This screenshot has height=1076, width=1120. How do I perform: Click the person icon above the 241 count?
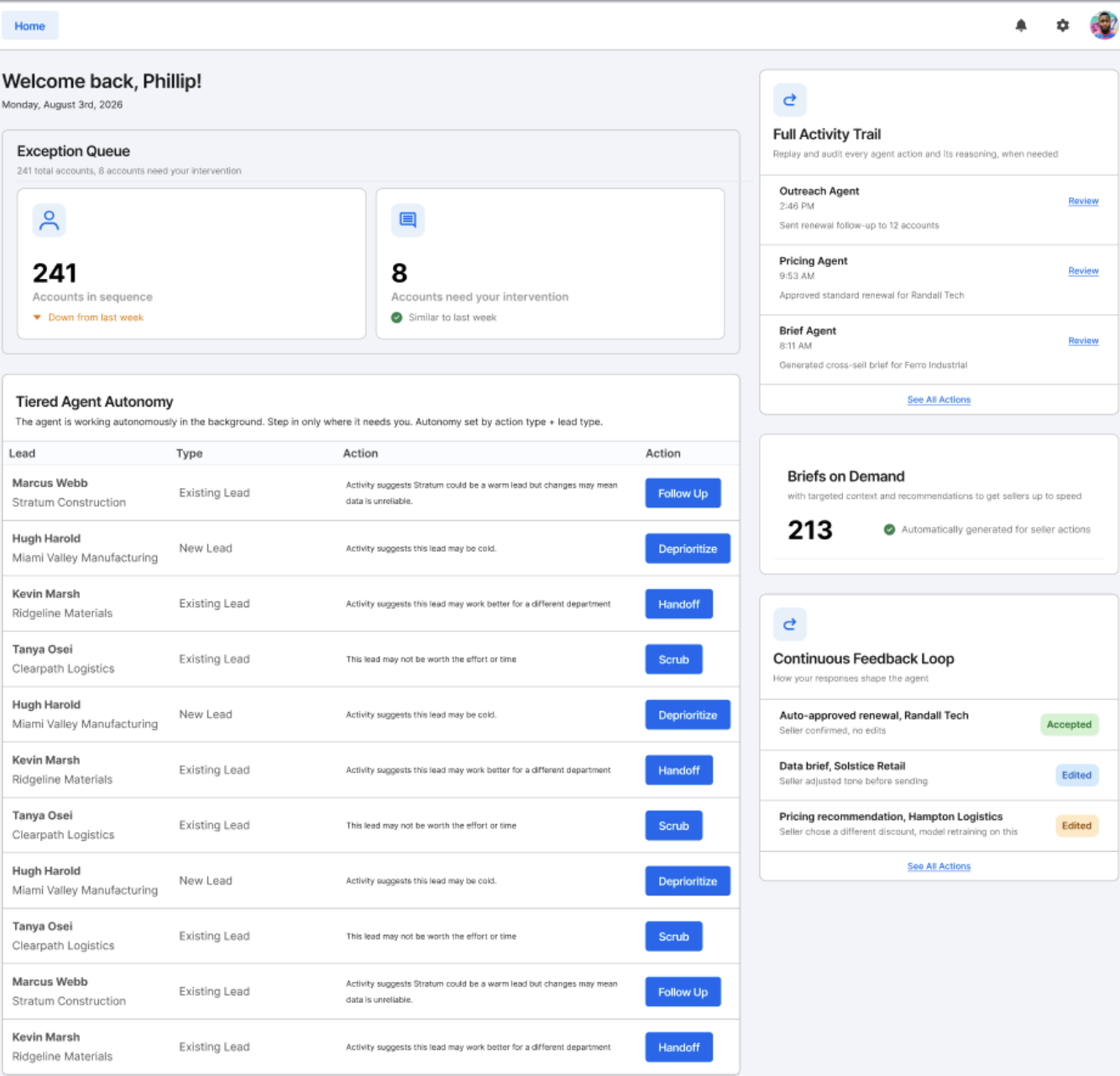click(50, 220)
